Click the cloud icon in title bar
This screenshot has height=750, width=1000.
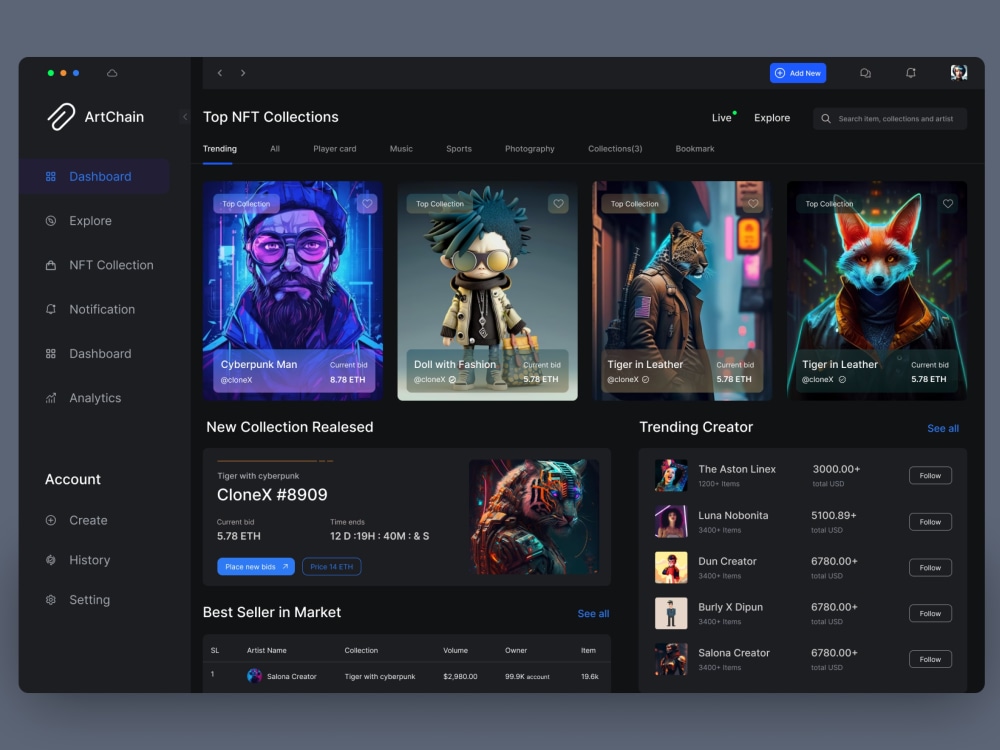112,73
